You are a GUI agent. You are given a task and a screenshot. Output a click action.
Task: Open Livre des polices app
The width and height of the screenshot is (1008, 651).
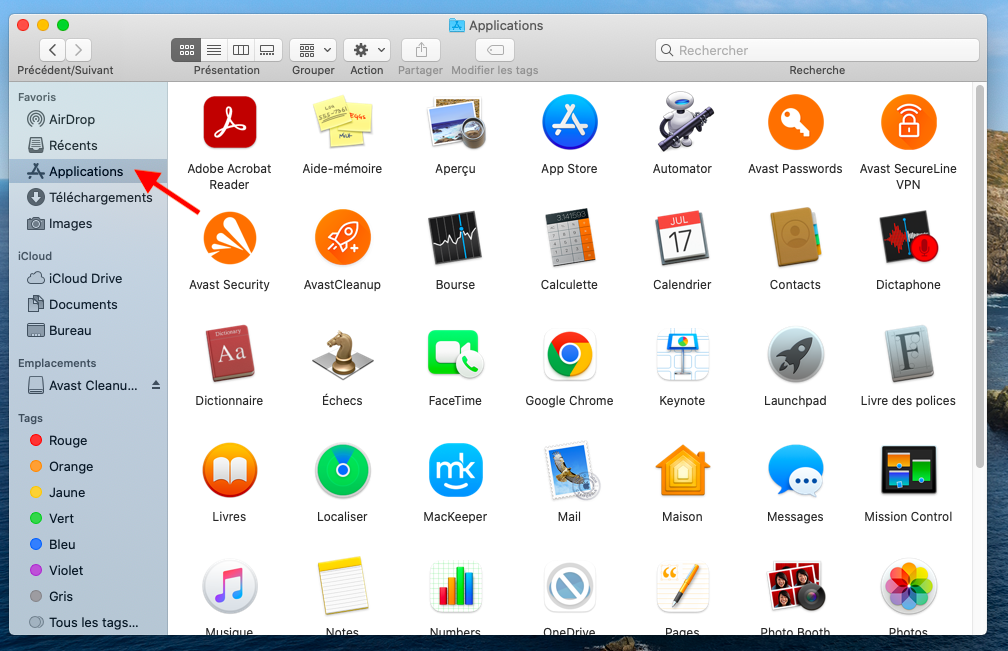908,354
